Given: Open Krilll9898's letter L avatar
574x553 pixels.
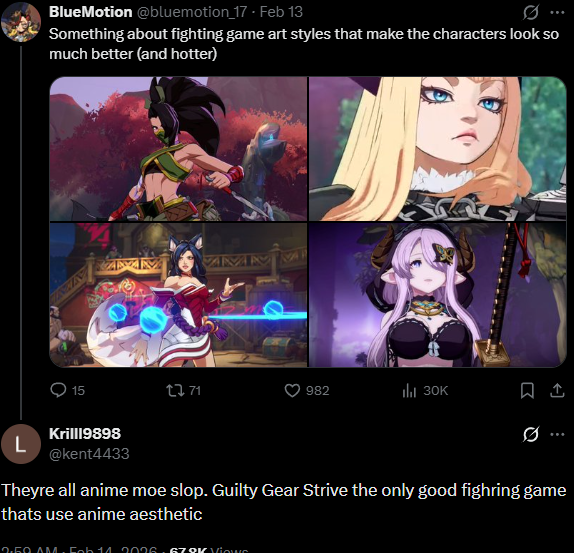Looking at the screenshot, I should click(x=20, y=444).
